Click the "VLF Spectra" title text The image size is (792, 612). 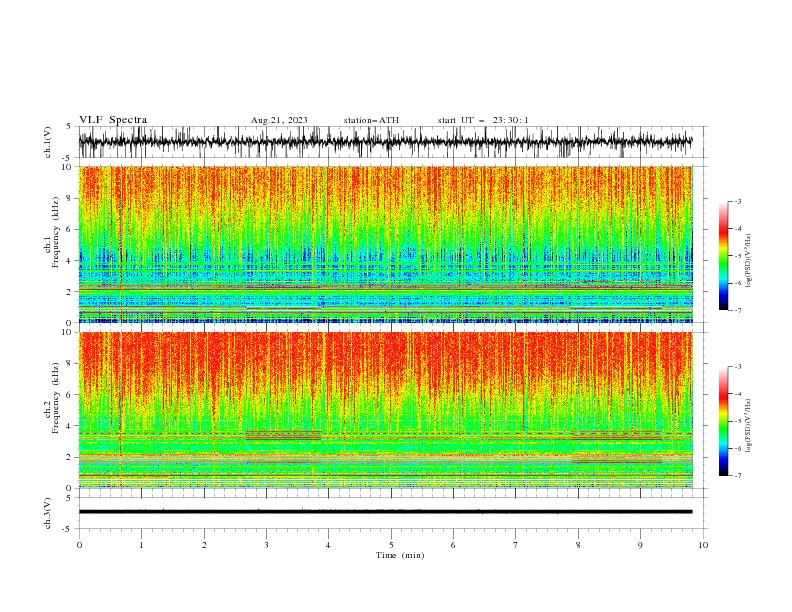tap(113, 120)
